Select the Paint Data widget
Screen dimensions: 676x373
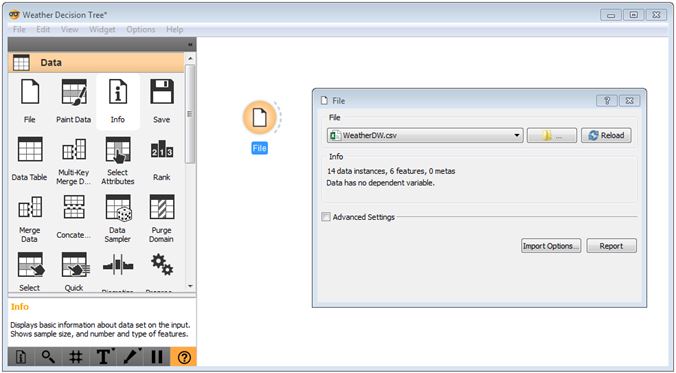click(x=74, y=101)
